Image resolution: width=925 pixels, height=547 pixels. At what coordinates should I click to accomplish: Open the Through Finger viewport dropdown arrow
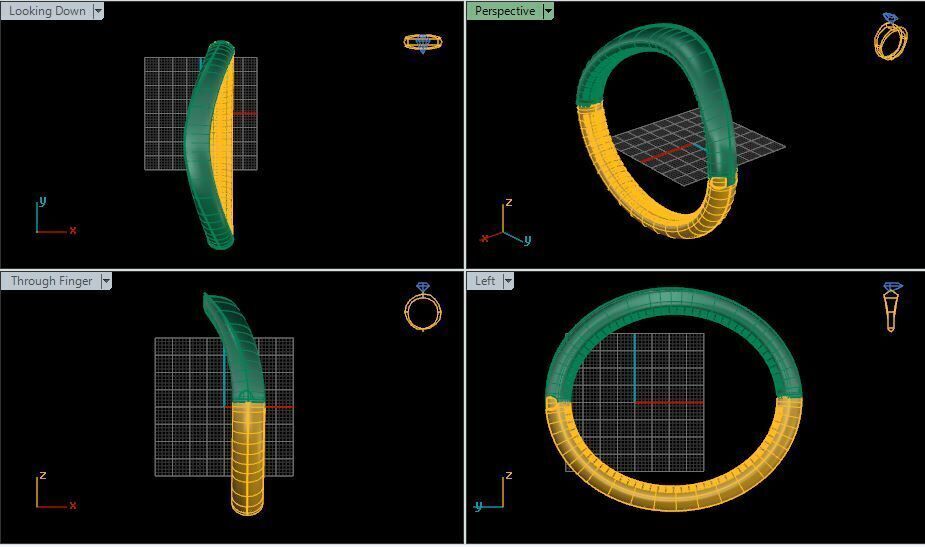coord(106,281)
